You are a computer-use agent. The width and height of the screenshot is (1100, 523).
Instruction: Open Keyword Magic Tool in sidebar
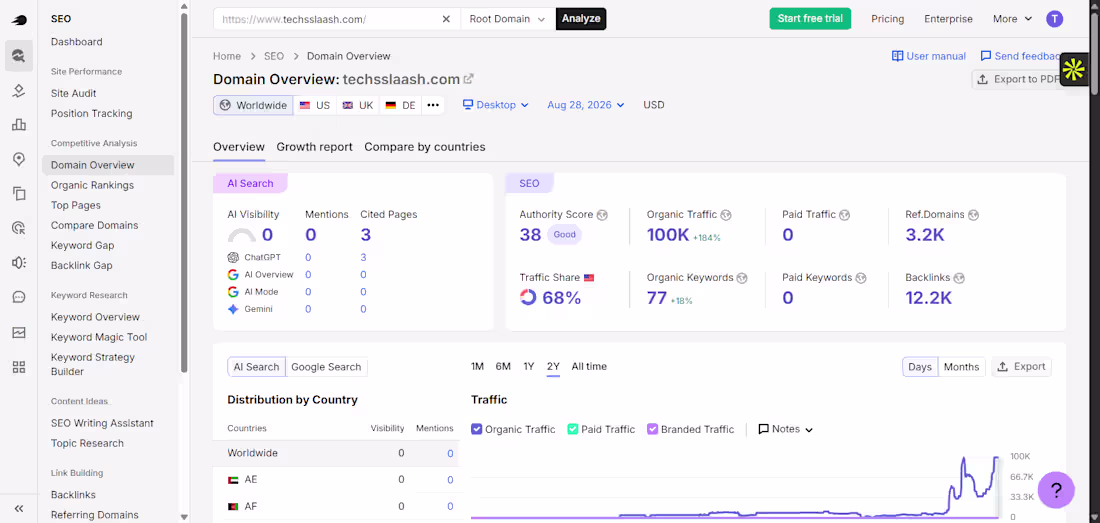click(99, 337)
